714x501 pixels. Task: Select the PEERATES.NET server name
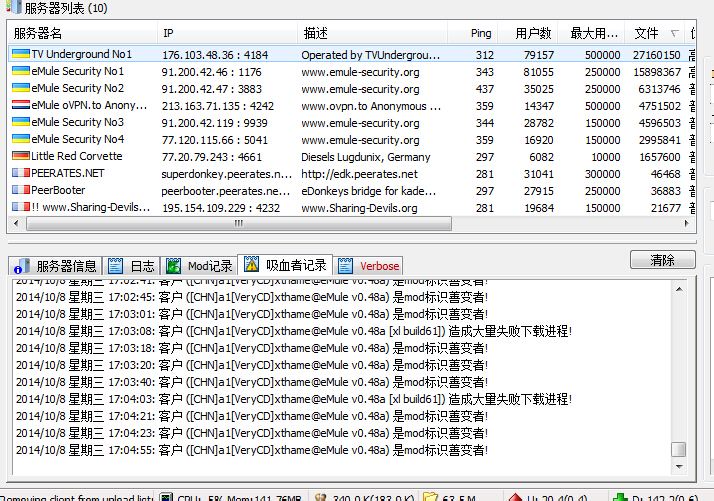(68, 173)
